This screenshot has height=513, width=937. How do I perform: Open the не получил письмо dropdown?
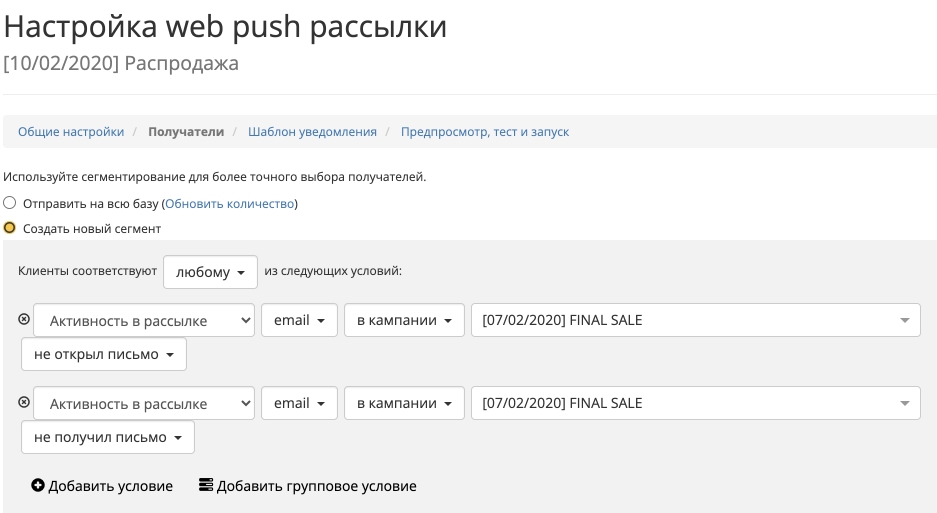[x=108, y=437]
